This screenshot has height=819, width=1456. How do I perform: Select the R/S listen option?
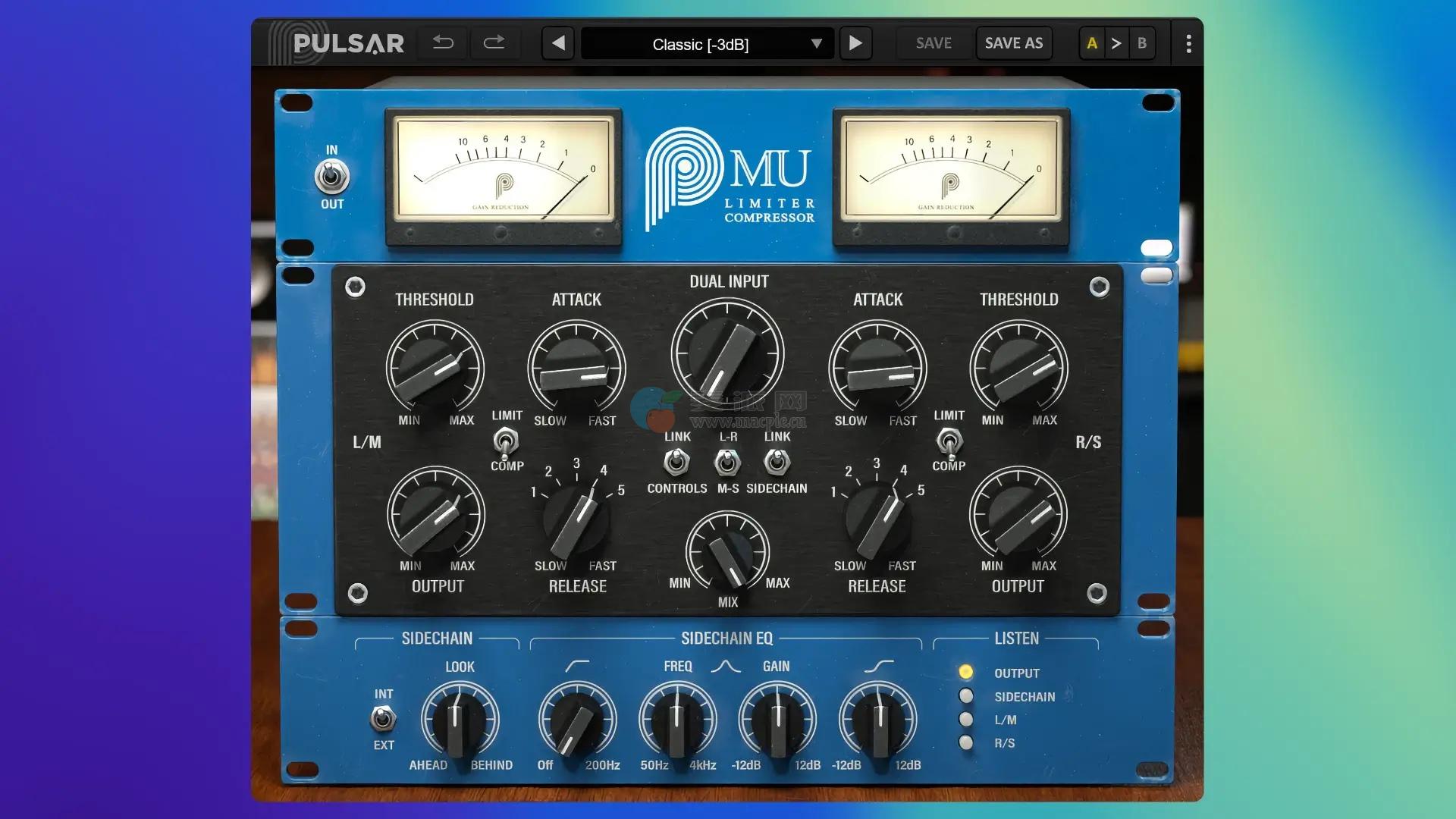[x=965, y=742]
